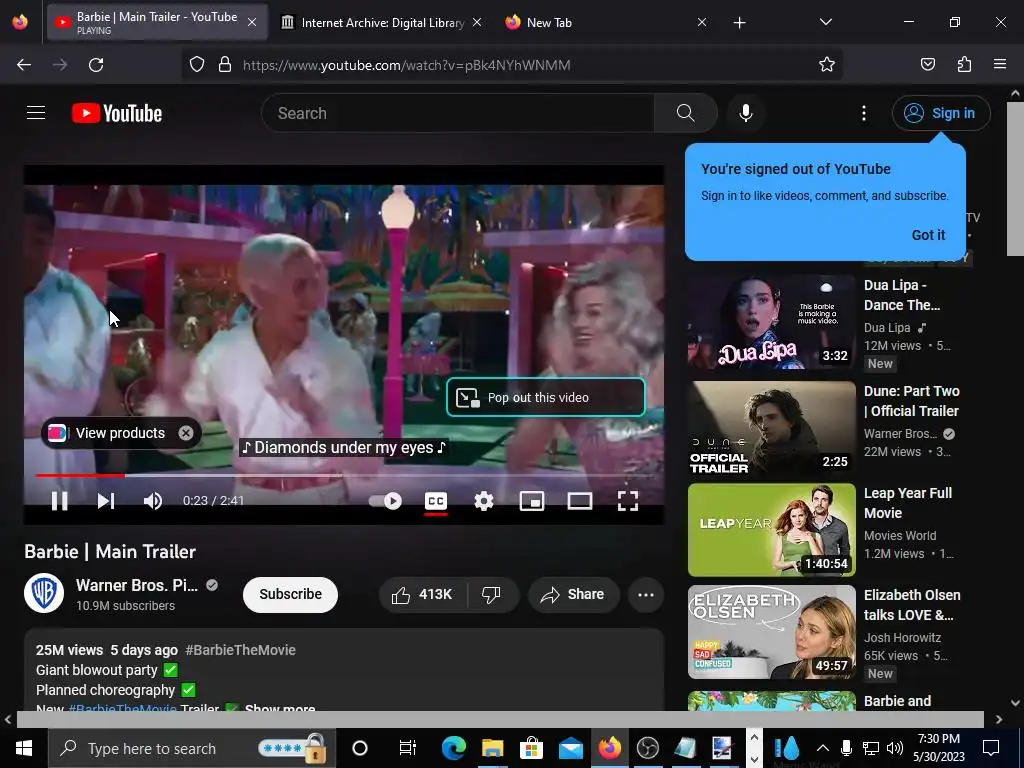Reload the current page
1024x768 pixels.
pyautogui.click(x=96, y=65)
